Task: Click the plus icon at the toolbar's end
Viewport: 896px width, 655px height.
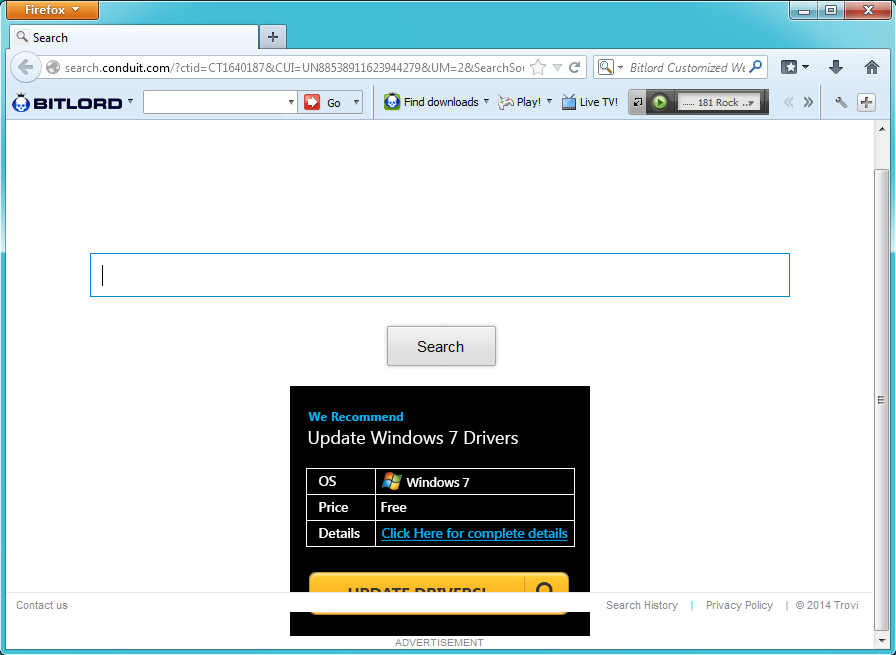Action: (866, 102)
